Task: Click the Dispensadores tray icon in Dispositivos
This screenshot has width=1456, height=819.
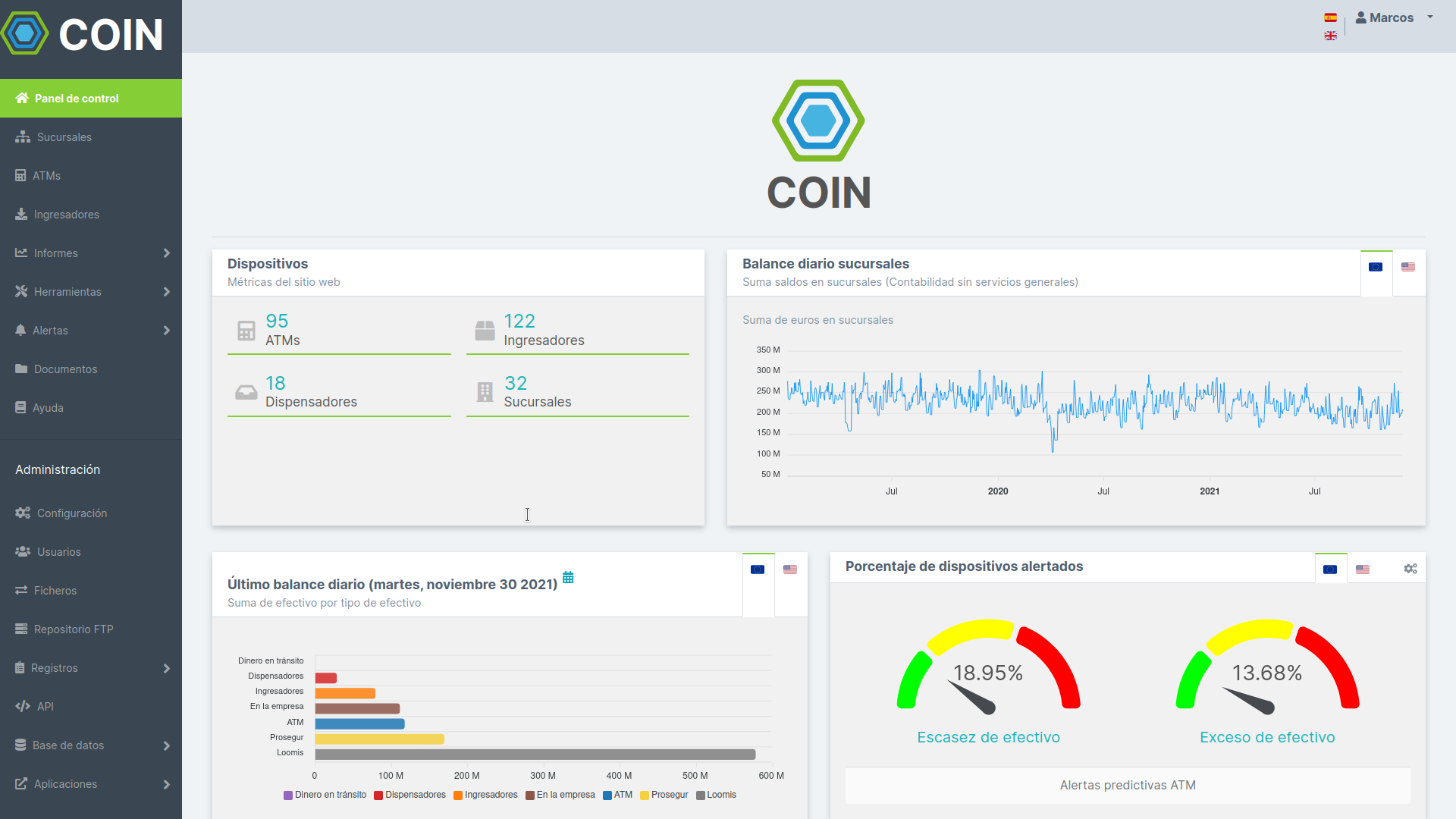Action: (x=246, y=392)
